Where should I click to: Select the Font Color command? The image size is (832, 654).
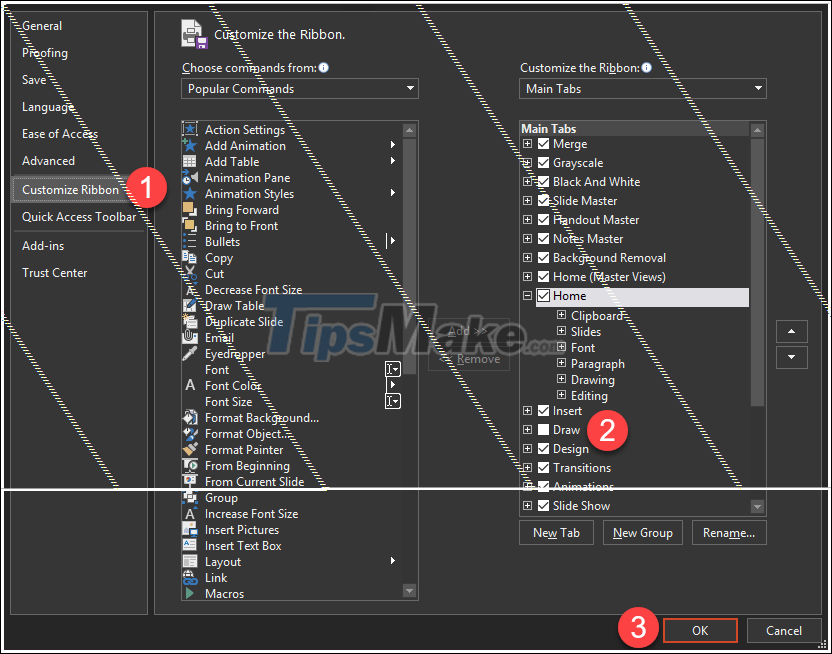pyautogui.click(x=233, y=385)
